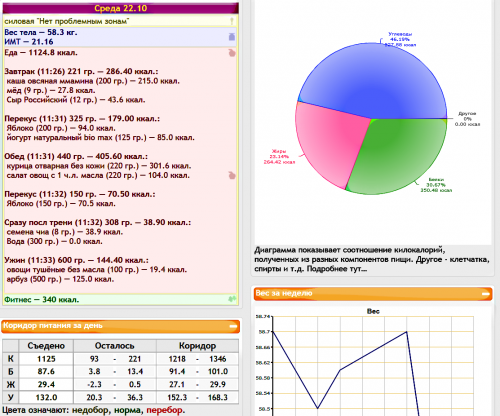
Task: Click the ИМТ — 21.16 line
Action: (x=29, y=42)
